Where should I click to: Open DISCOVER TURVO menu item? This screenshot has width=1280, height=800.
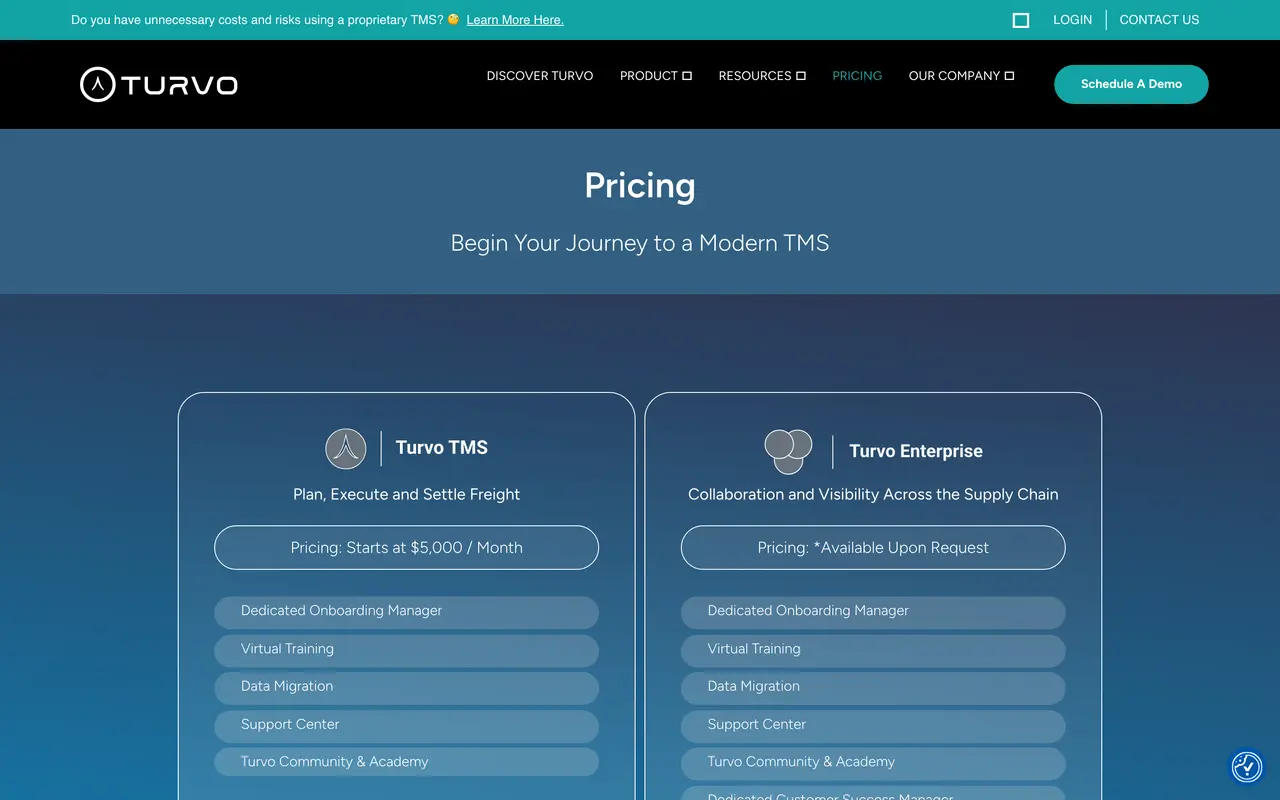point(540,76)
